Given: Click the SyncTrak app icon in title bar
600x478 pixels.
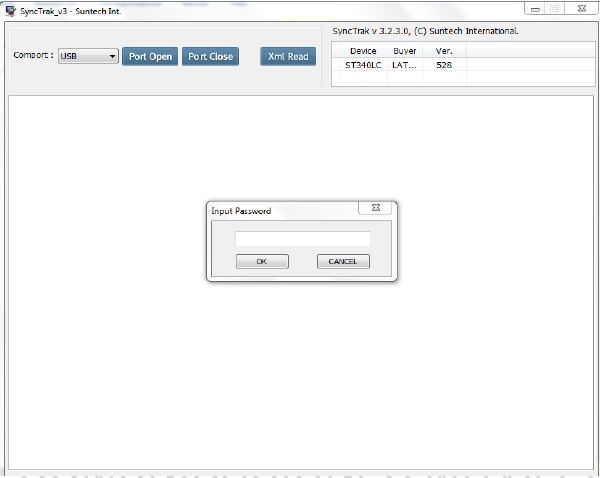Looking at the screenshot, I should pyautogui.click(x=11, y=10).
